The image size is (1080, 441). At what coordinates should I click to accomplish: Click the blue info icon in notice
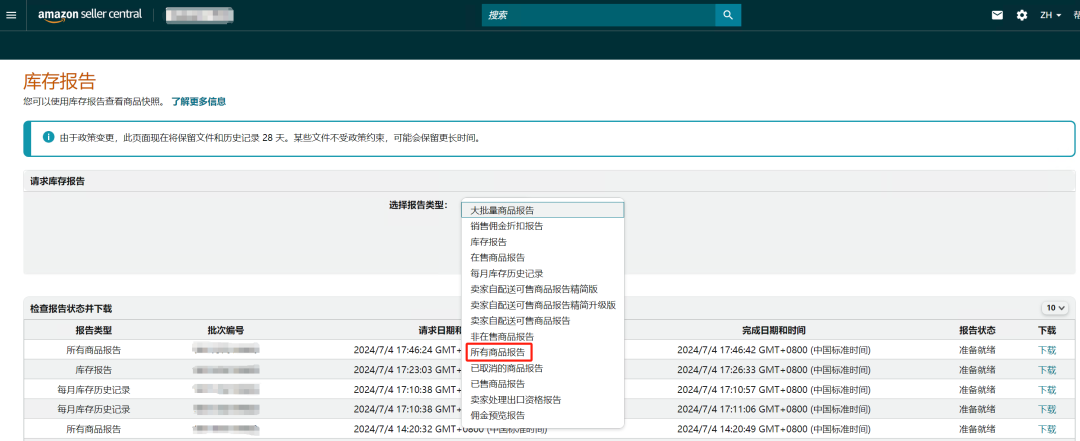pyautogui.click(x=48, y=137)
